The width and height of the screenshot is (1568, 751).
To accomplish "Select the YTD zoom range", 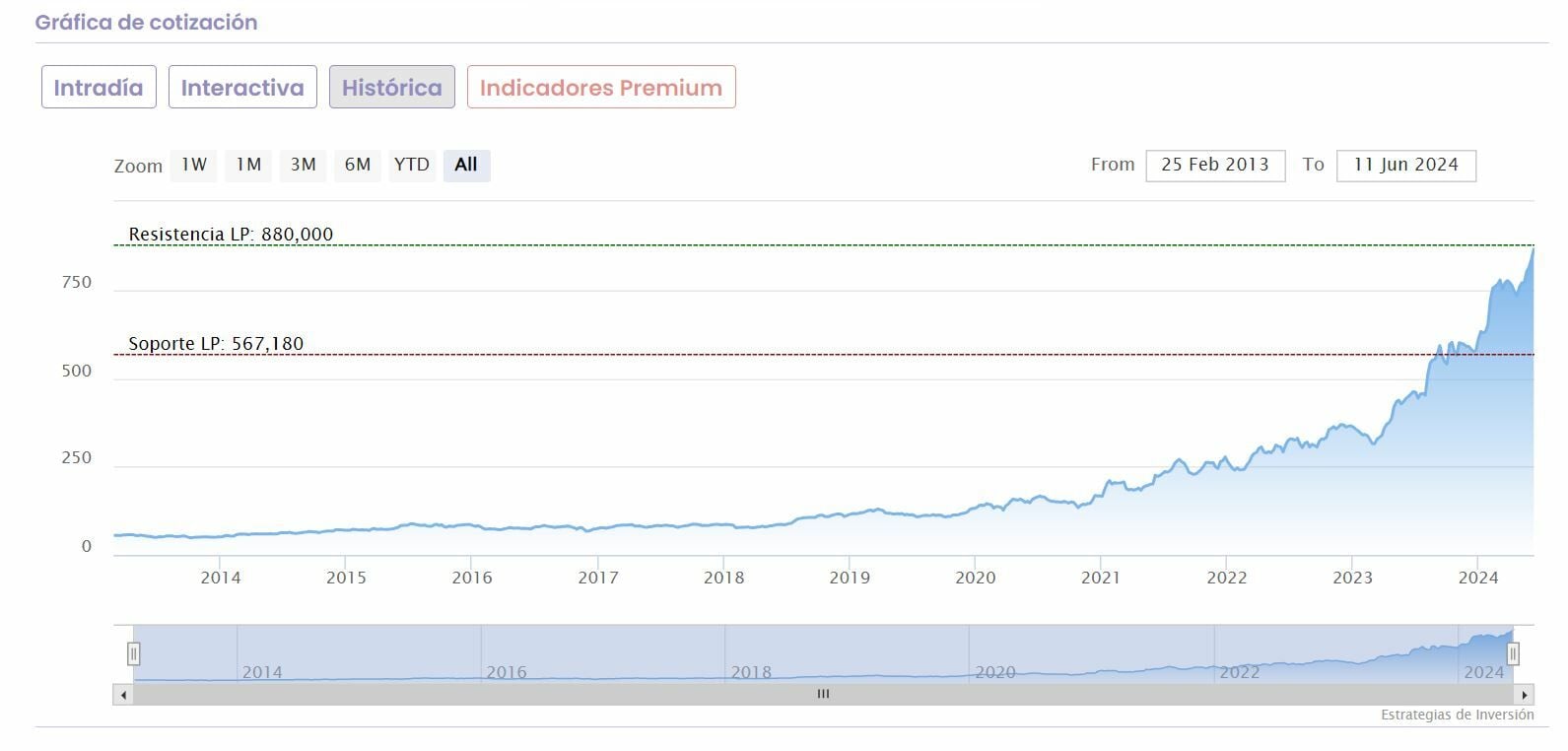I will pyautogui.click(x=411, y=165).
